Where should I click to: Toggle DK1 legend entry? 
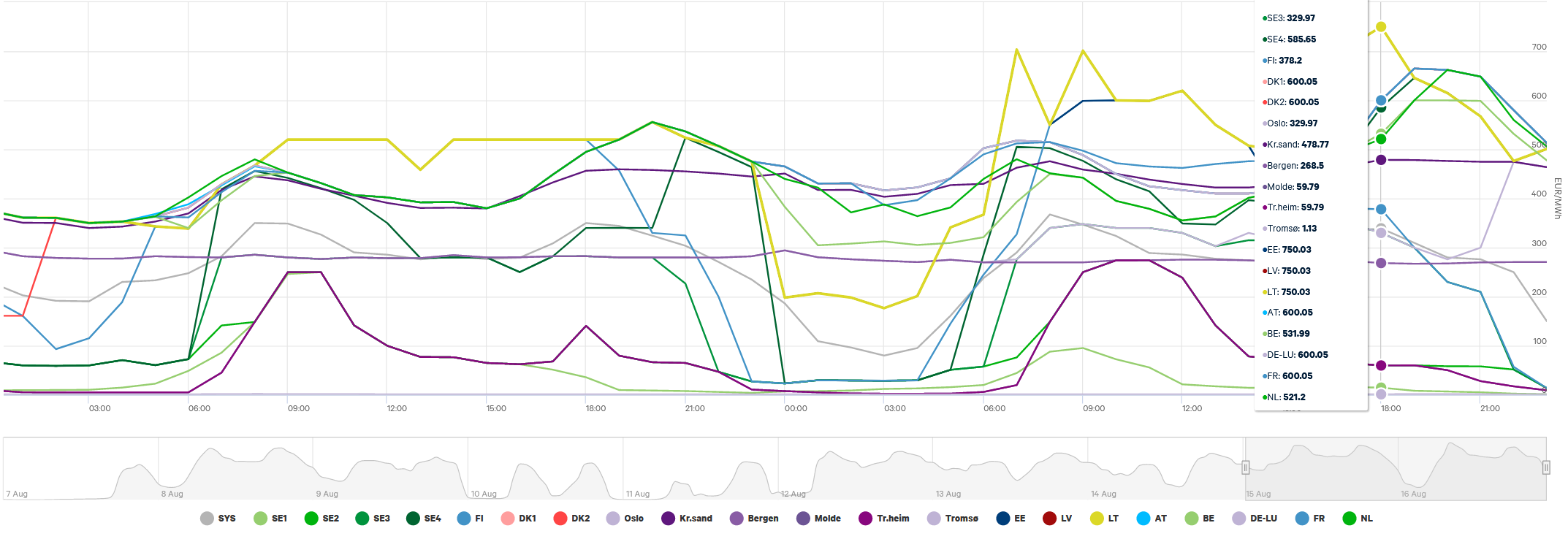point(518,519)
